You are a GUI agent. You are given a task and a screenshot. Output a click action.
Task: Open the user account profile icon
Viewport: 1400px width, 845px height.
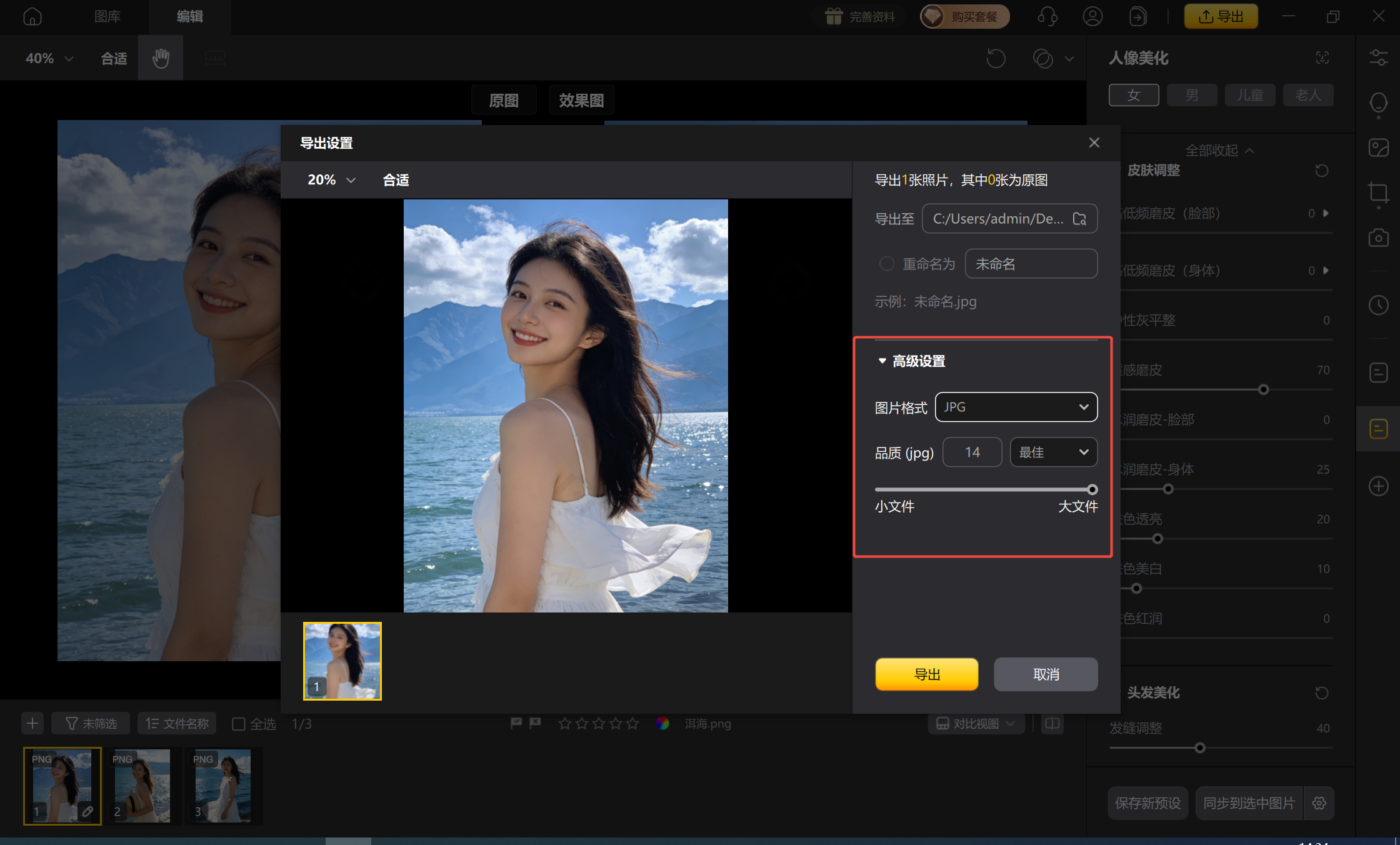[1092, 16]
